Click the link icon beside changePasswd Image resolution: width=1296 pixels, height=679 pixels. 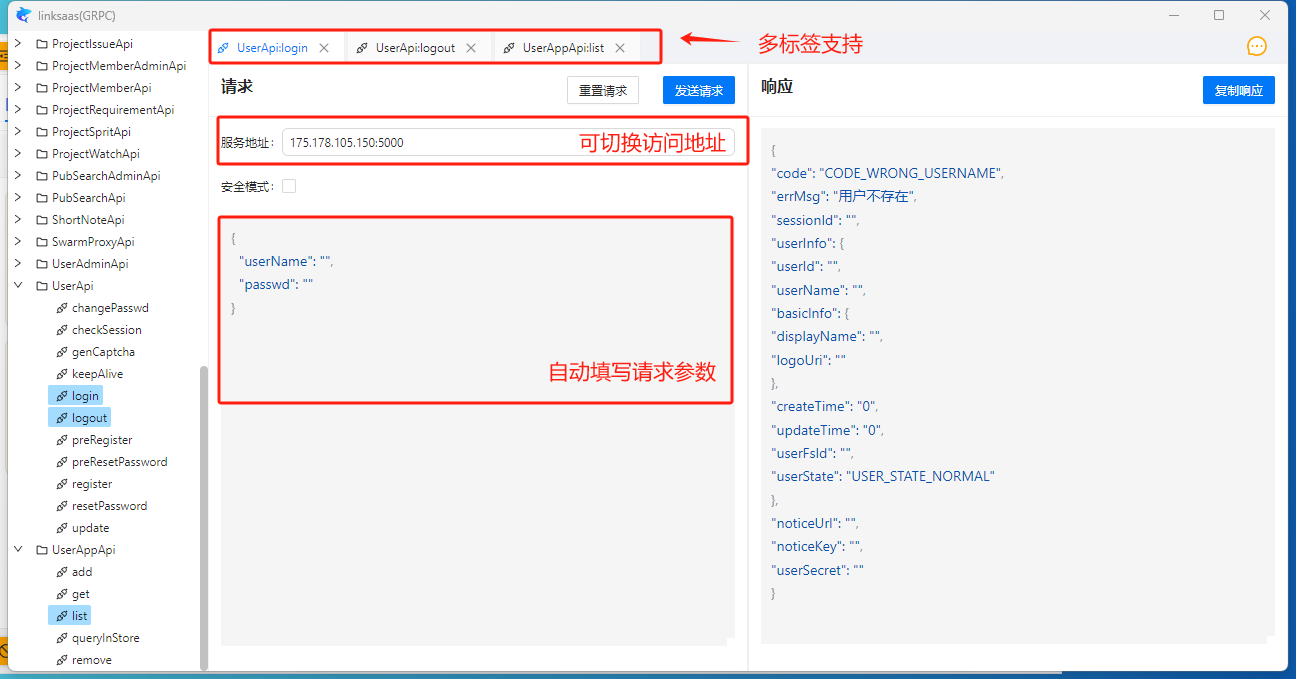point(62,308)
